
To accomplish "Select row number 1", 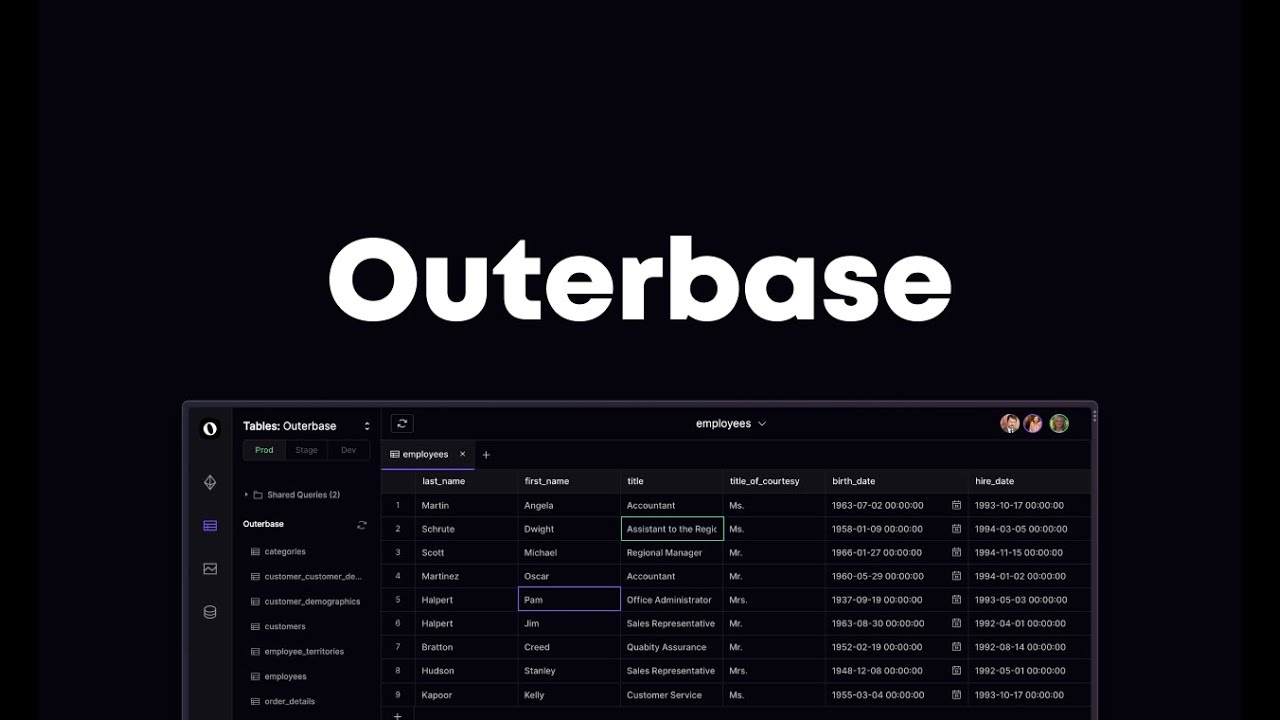I will point(398,506).
